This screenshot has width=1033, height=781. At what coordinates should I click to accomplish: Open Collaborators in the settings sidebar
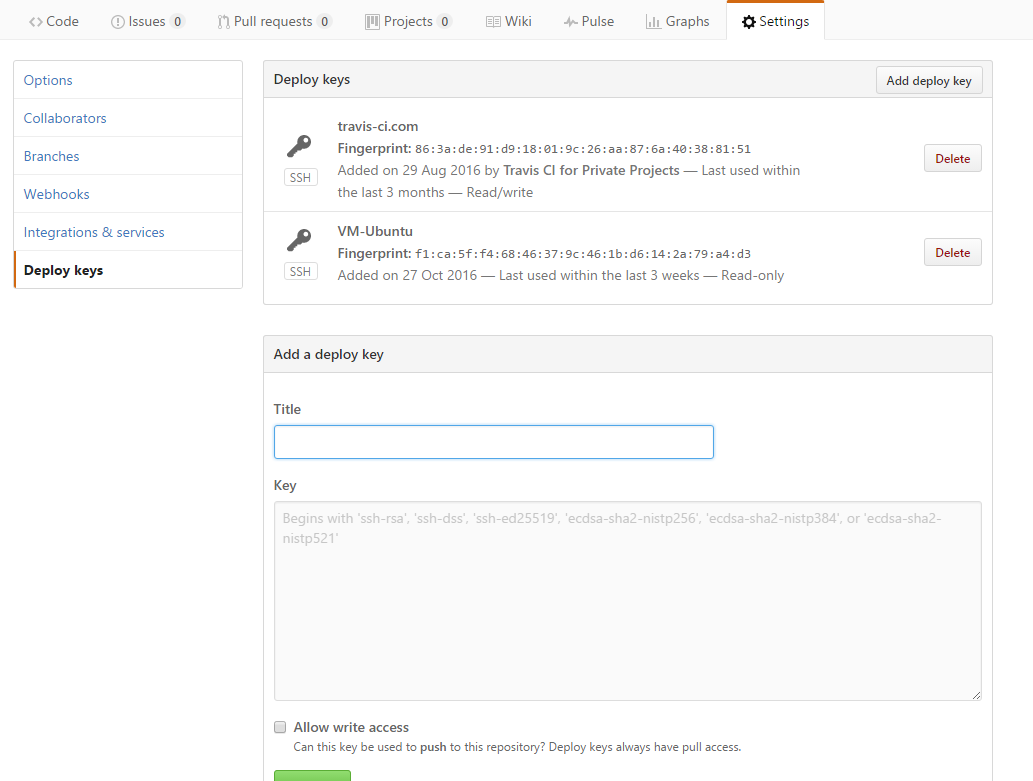point(65,118)
